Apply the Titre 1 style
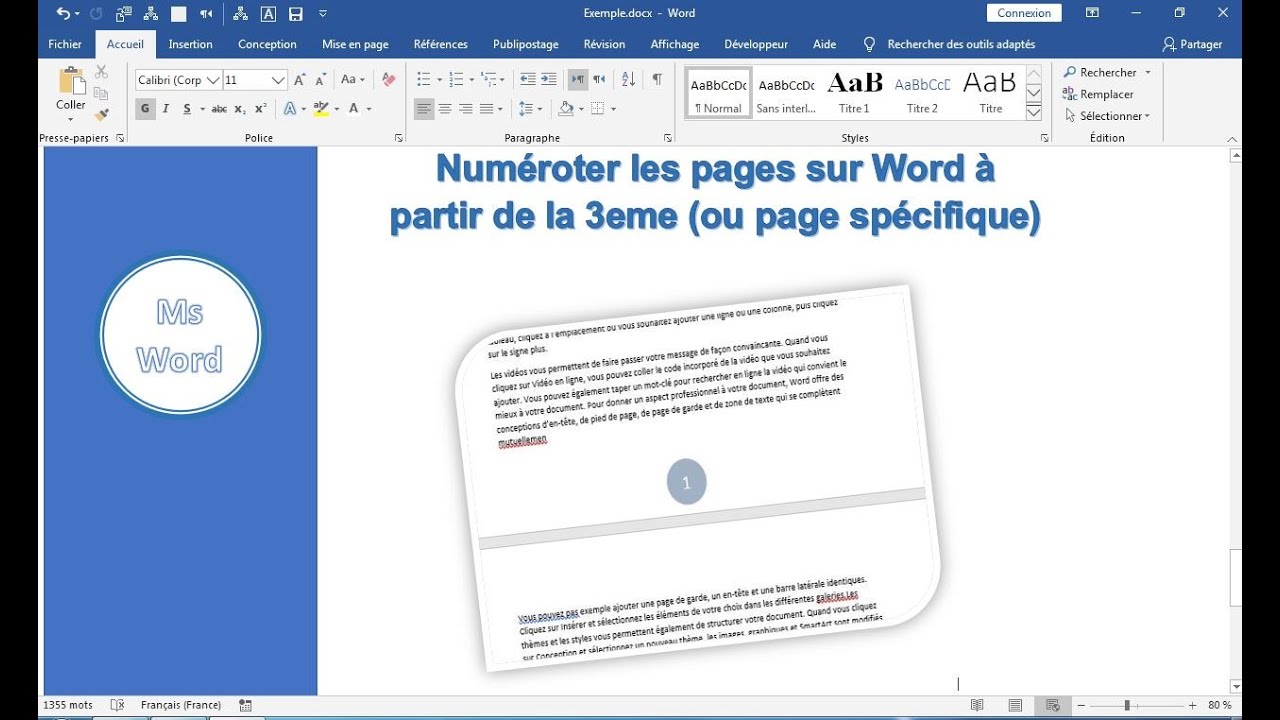1280x720 pixels. [854, 93]
